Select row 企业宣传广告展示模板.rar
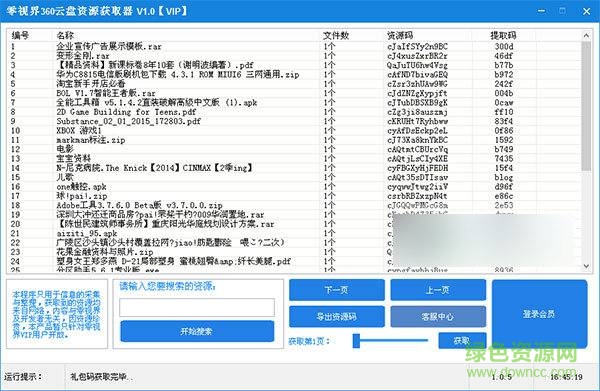This screenshot has height=391, width=600. coord(295,47)
